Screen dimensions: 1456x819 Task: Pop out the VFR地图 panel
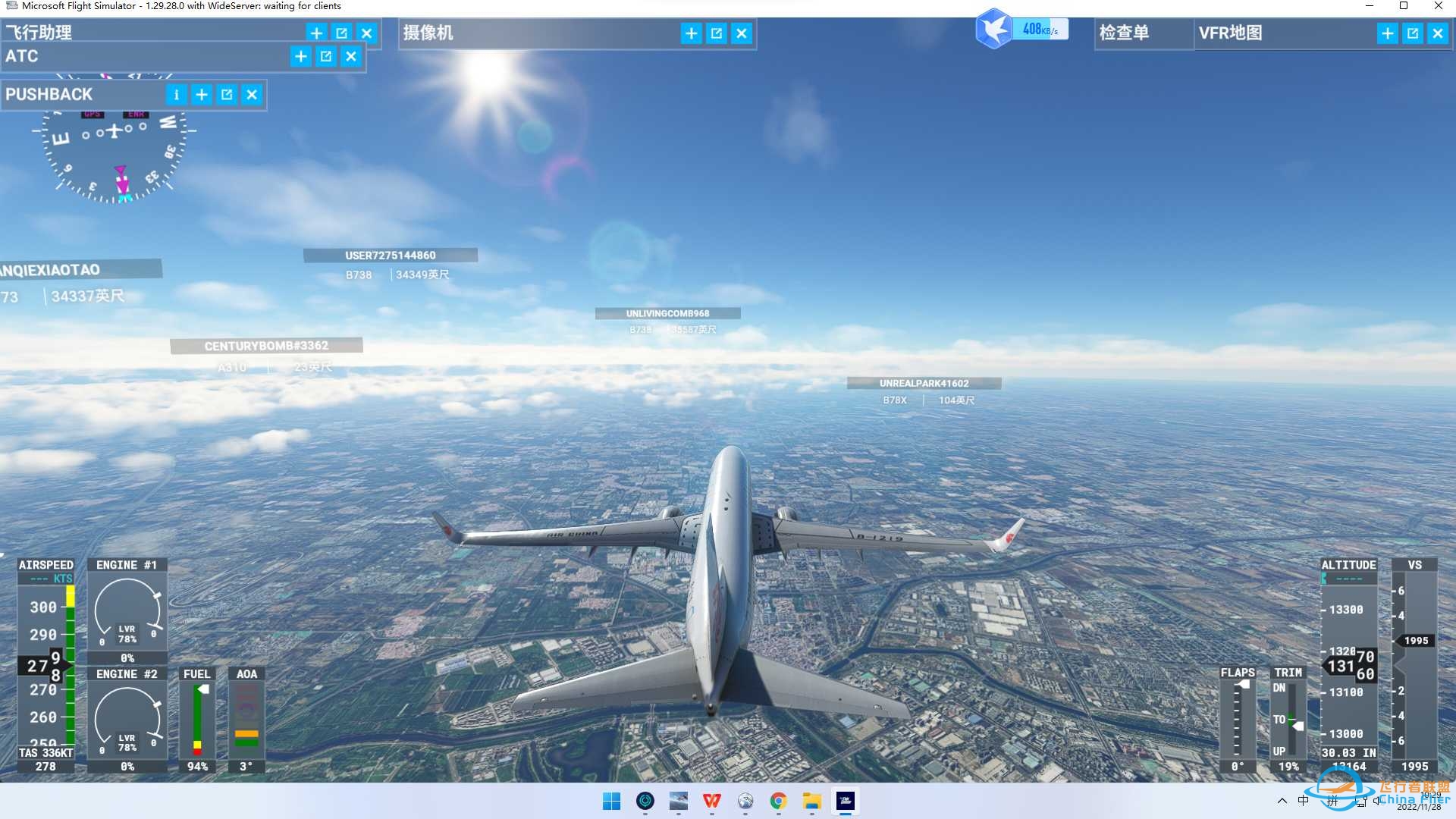(x=1412, y=33)
